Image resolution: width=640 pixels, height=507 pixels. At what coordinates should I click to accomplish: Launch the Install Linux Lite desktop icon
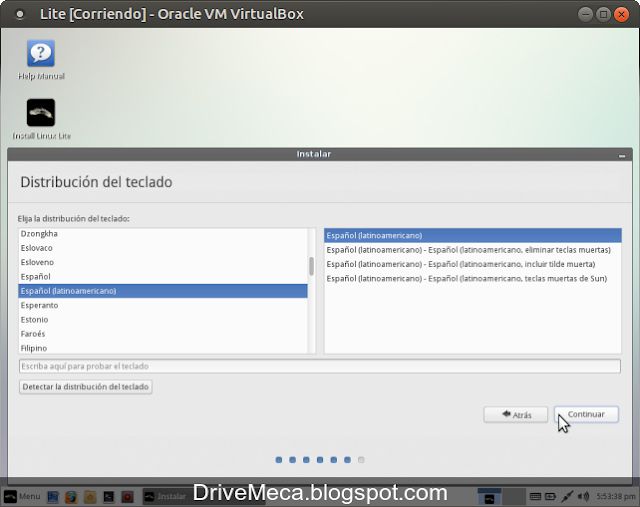pos(41,119)
